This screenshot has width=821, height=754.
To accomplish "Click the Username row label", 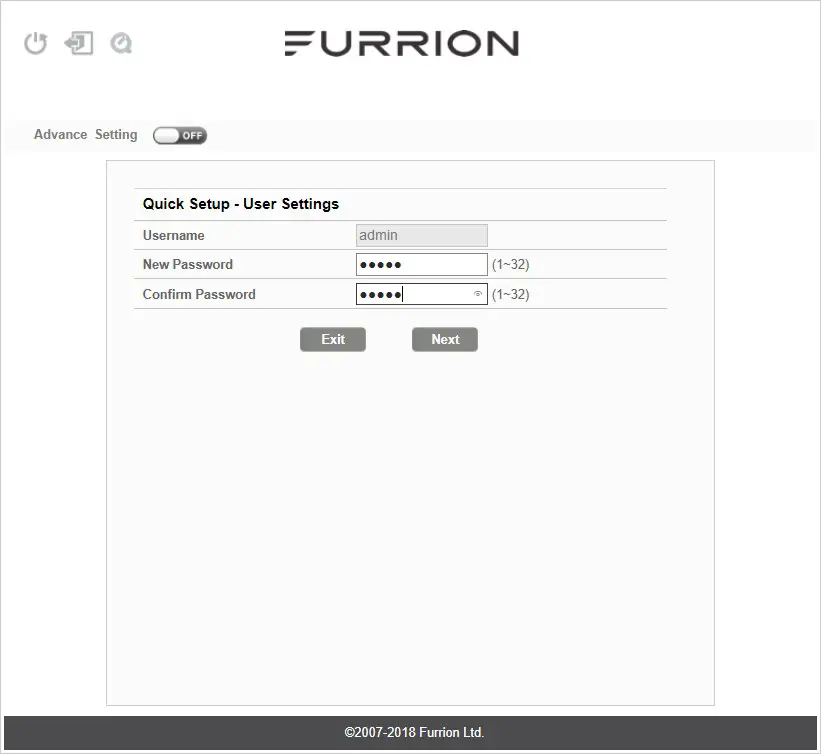I will (173, 235).
